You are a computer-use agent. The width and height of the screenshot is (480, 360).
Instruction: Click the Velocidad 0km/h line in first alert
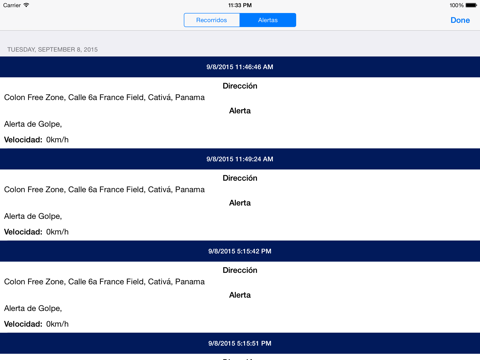(36, 140)
